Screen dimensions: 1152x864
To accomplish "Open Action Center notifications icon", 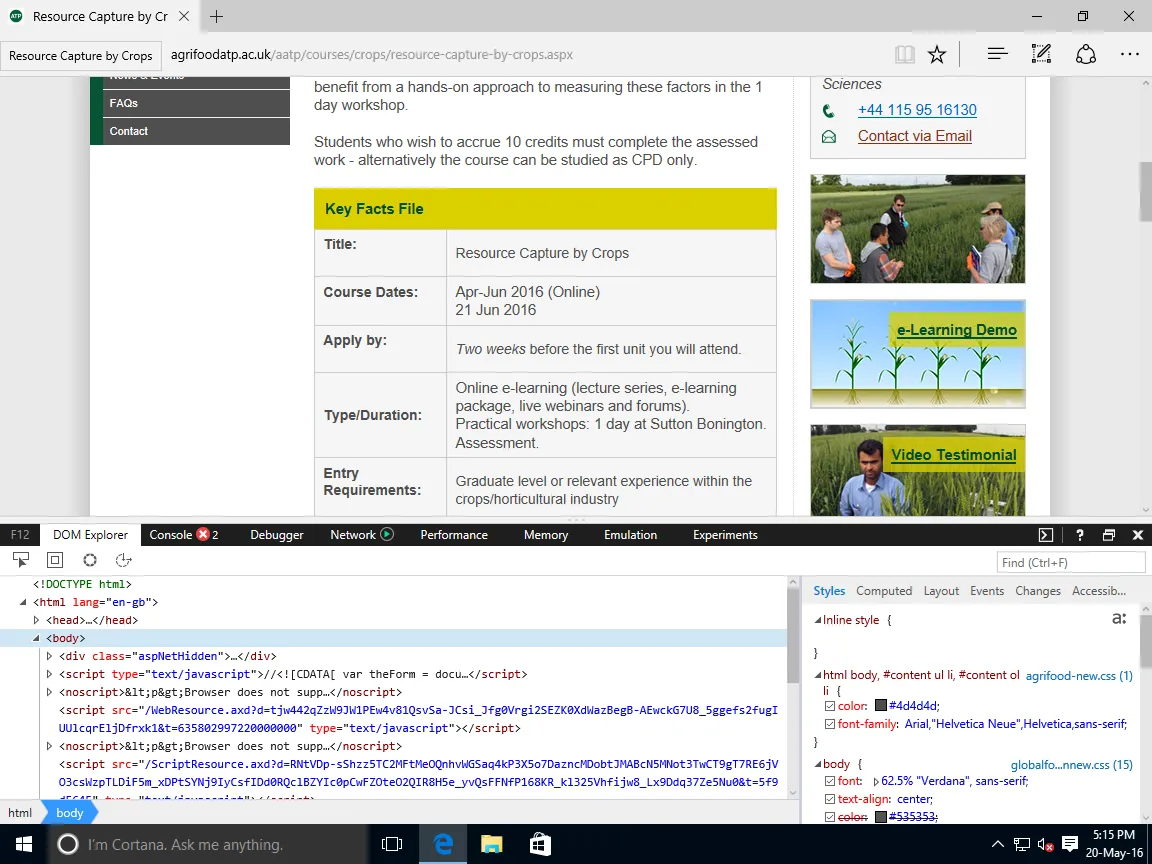I will click(x=1070, y=844).
